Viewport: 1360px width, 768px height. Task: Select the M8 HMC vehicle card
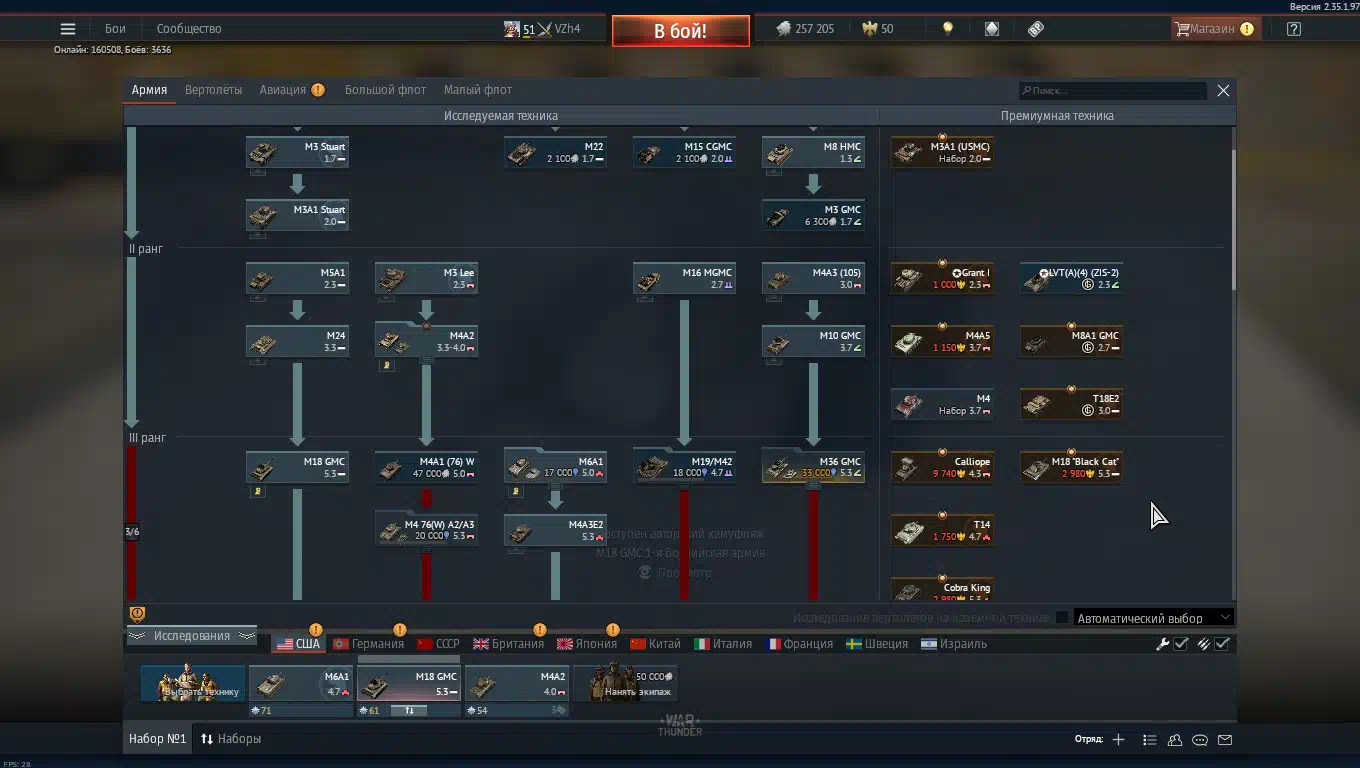click(x=813, y=153)
